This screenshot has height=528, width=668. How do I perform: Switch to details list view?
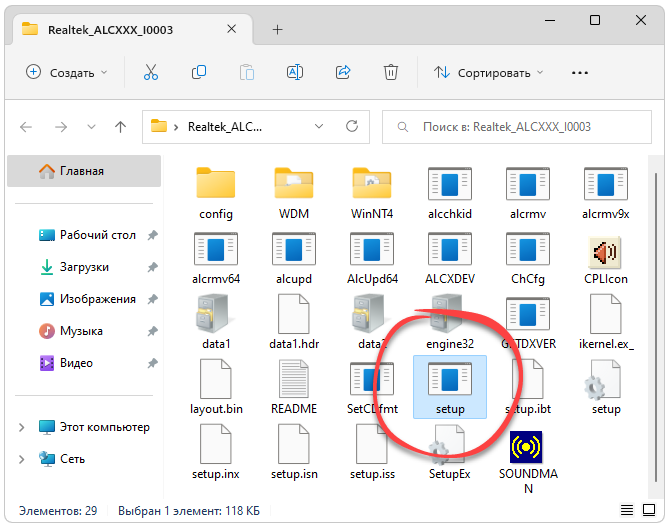tap(627, 510)
